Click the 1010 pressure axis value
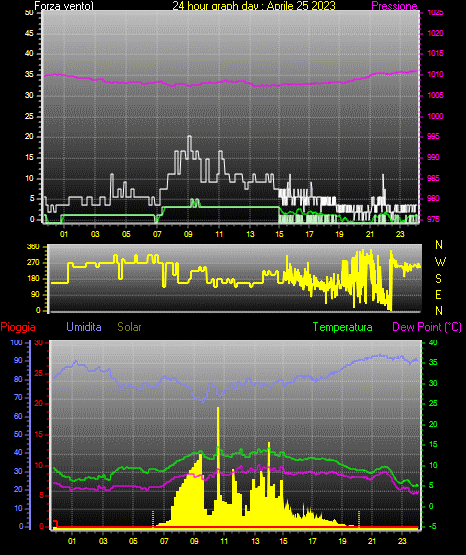The image size is (466, 555). point(435,74)
